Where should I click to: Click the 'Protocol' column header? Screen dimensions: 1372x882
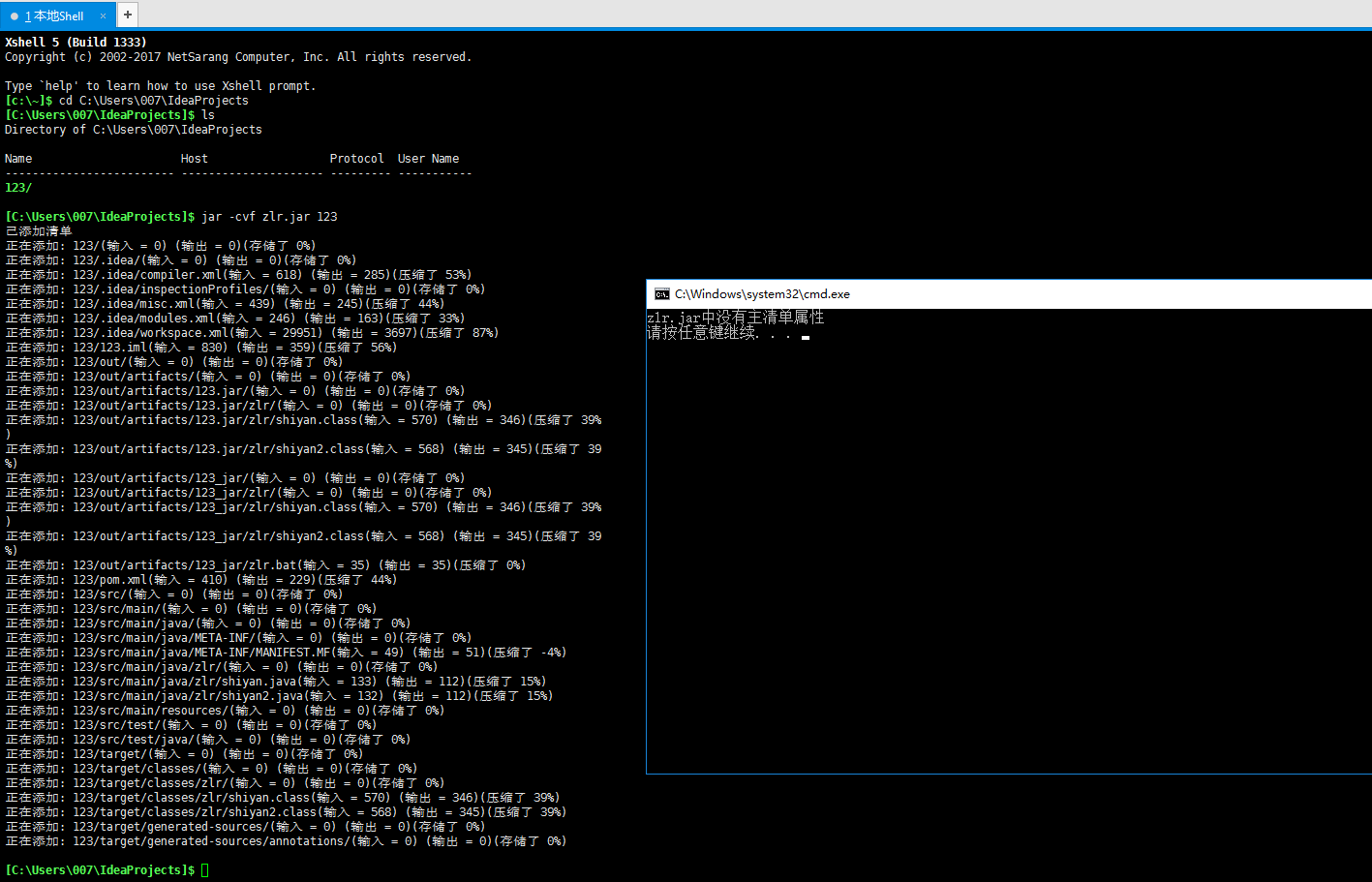356,159
